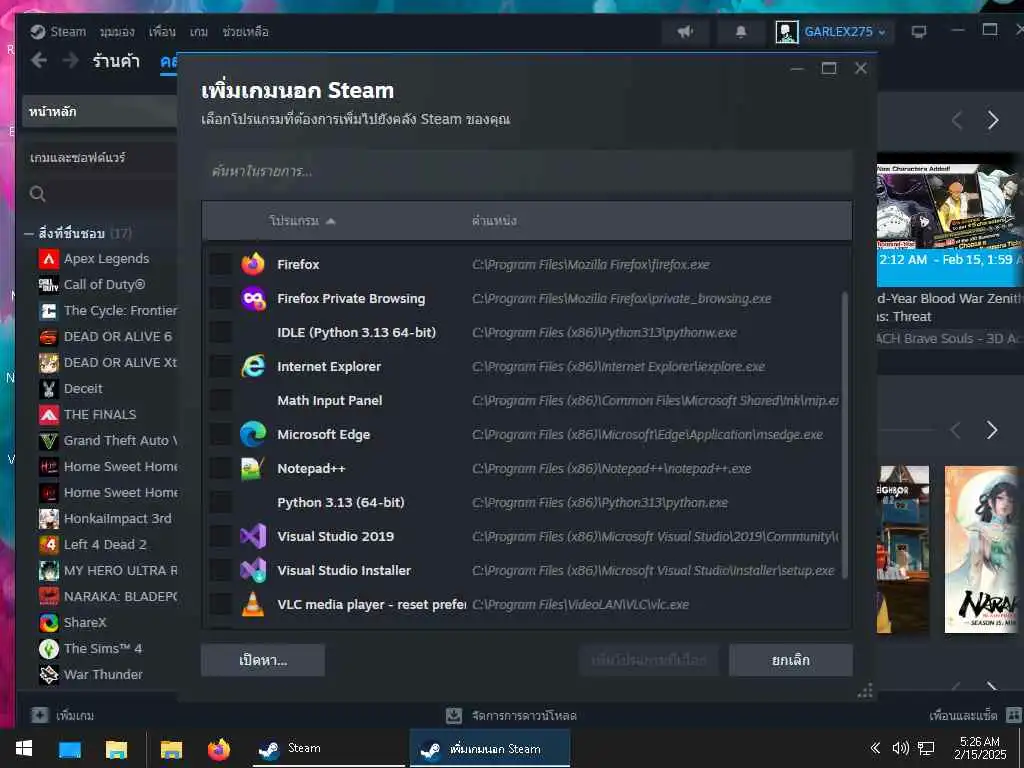Click the Home (หน้าหลัก) button in library

99,111
